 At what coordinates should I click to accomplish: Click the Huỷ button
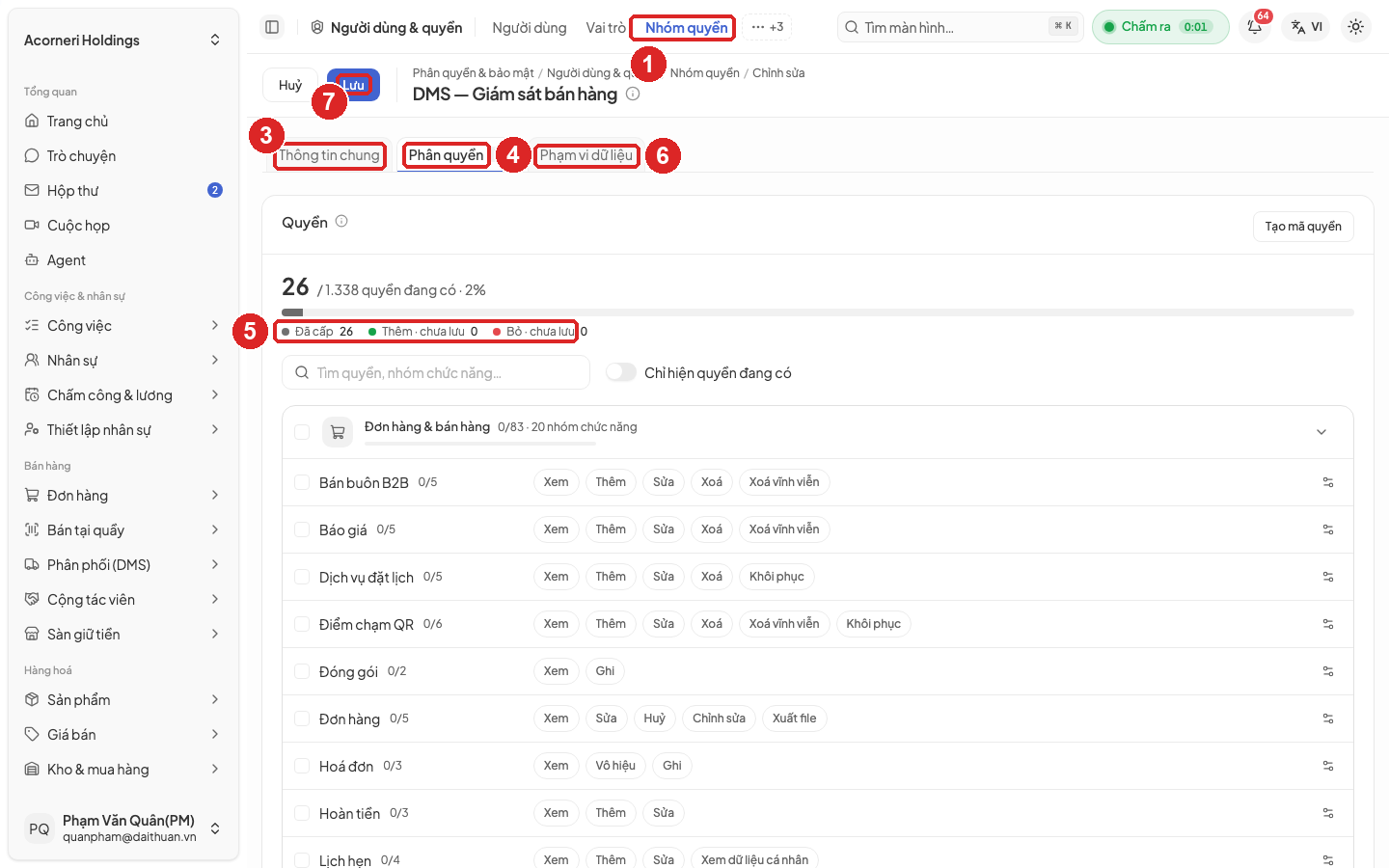click(x=290, y=85)
